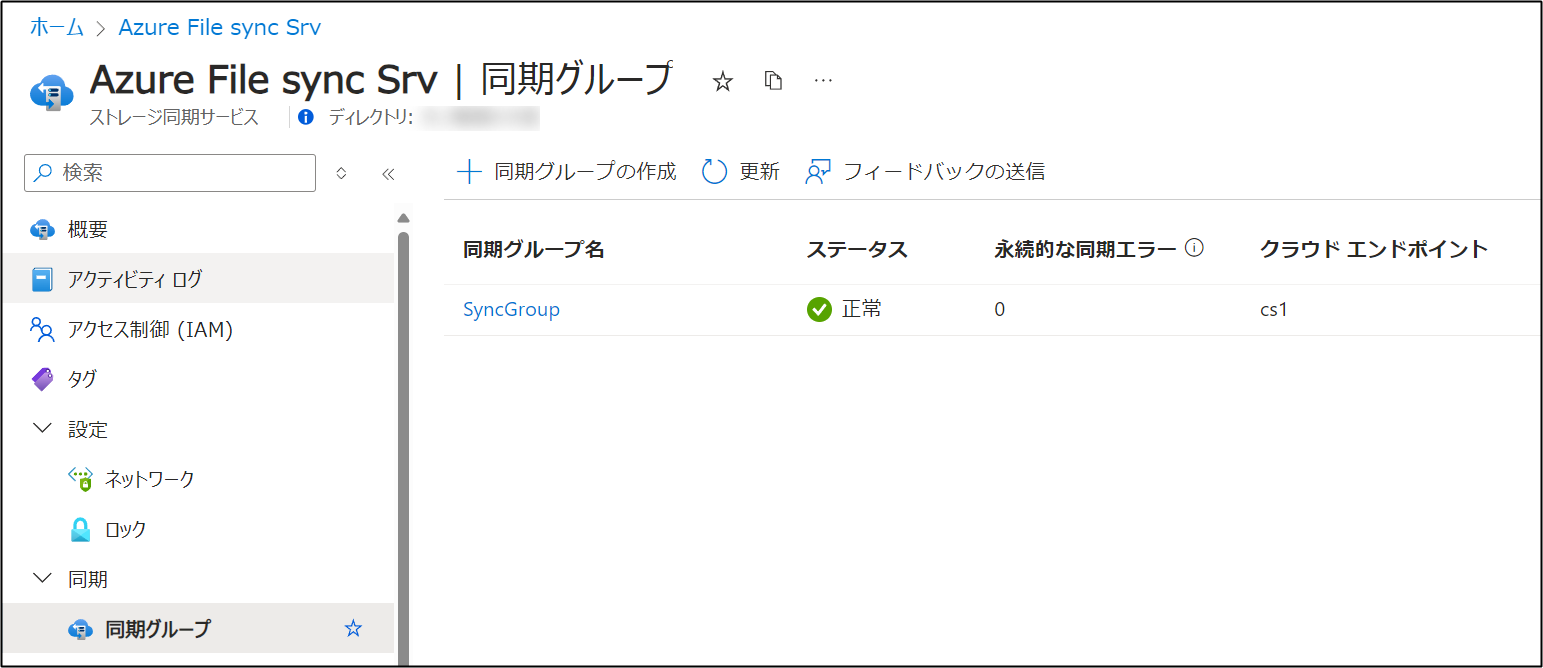The image size is (1543, 668).
Task: Toggle favorite star next to the page title
Action: (721, 80)
